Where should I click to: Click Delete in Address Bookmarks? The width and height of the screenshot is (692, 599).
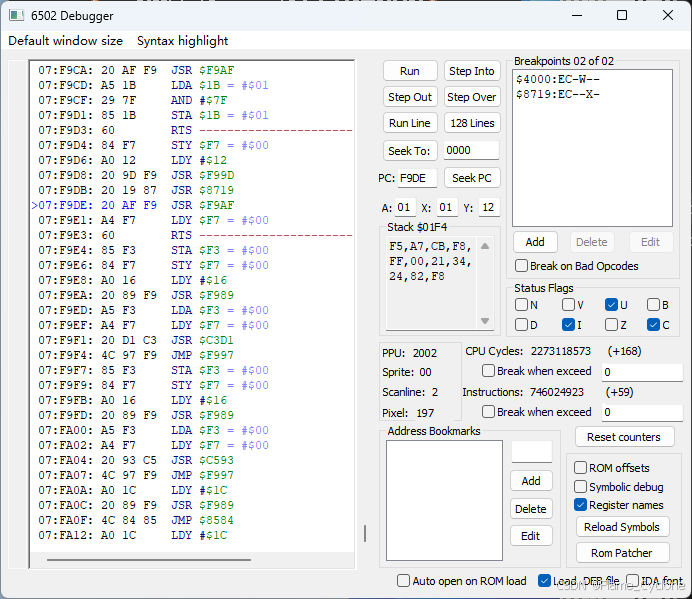[x=531, y=509]
